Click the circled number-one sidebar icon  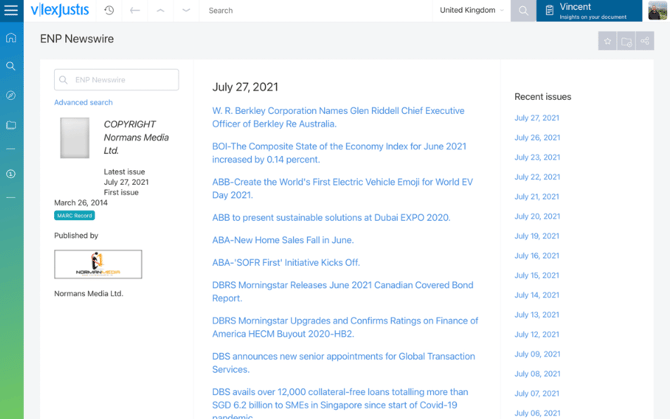[x=11, y=174]
